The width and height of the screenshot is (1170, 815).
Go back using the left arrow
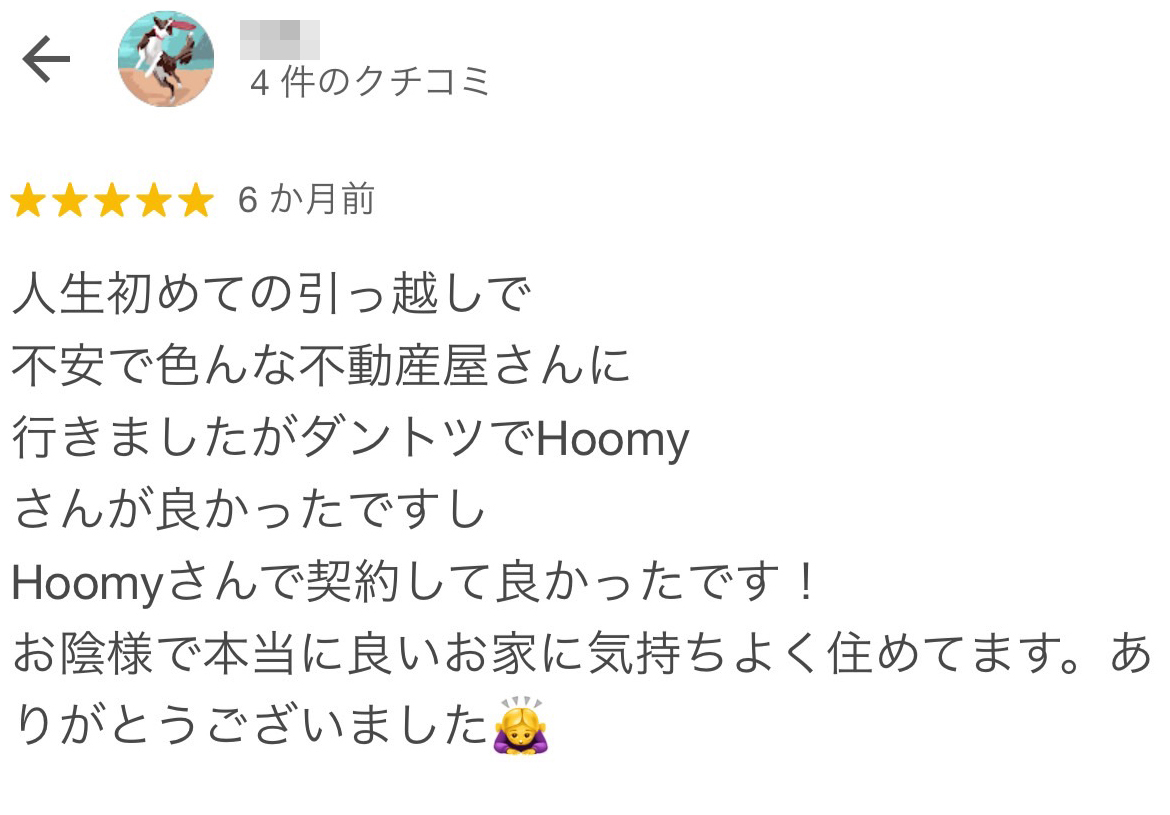click(x=46, y=59)
